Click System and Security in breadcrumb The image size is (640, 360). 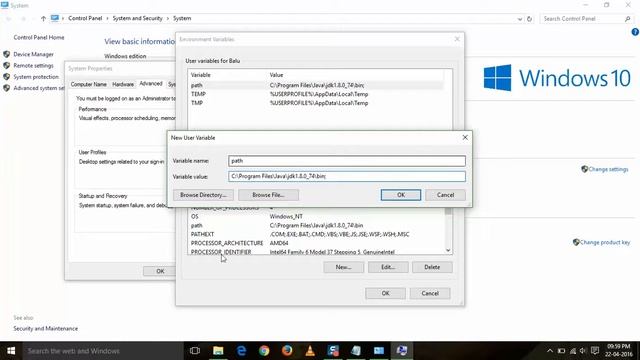click(x=137, y=18)
